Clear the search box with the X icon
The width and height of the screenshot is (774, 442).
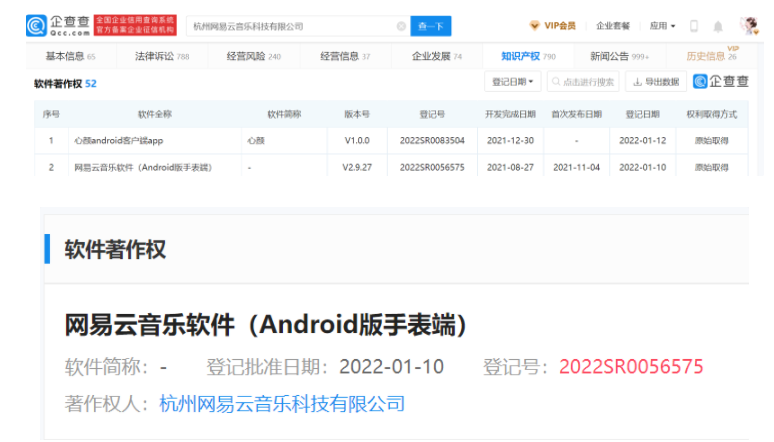[401, 26]
